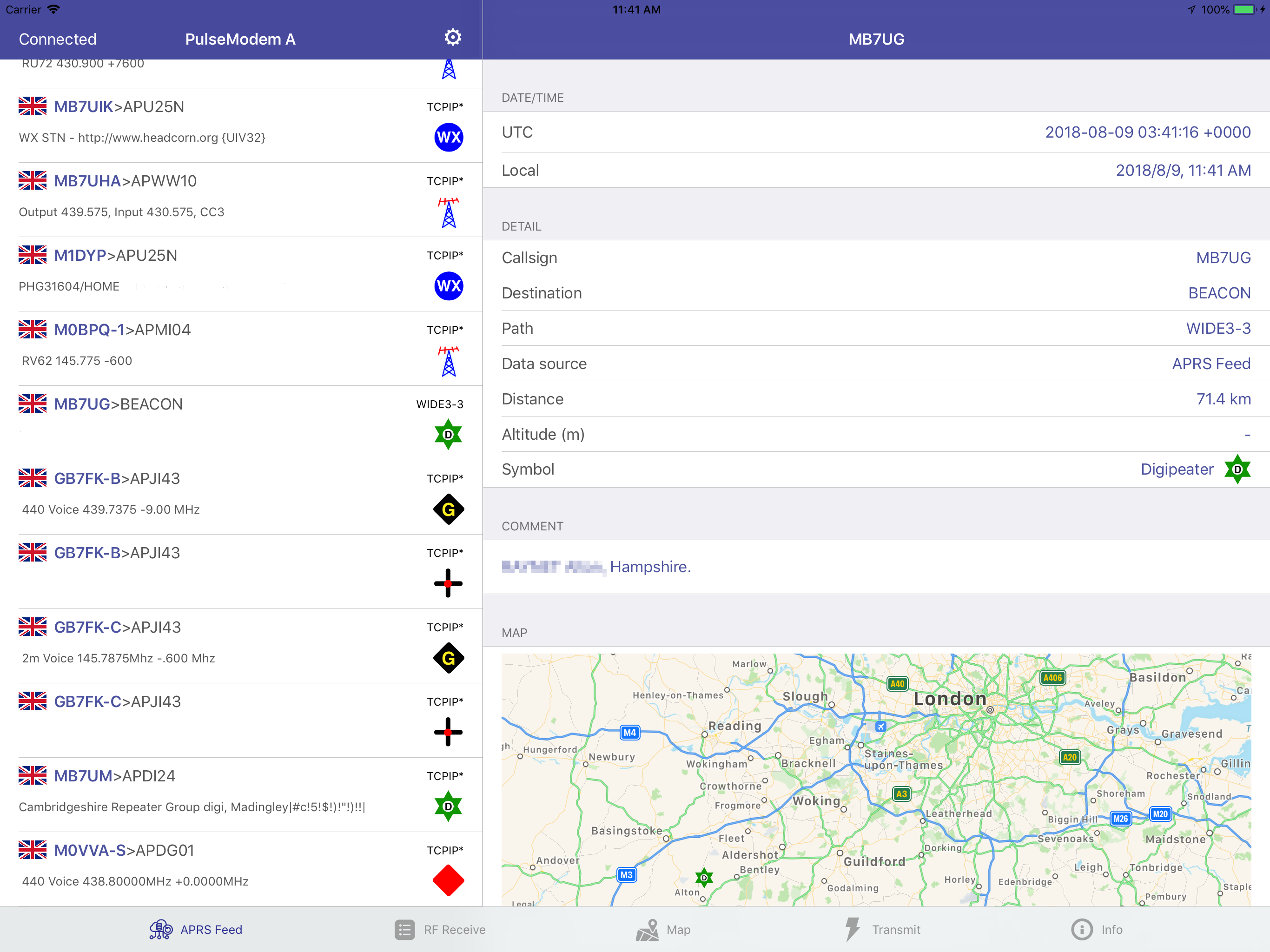Image resolution: width=1270 pixels, height=952 pixels.
Task: Tap the Digipeater symbol row icon
Action: pyautogui.click(x=1237, y=469)
